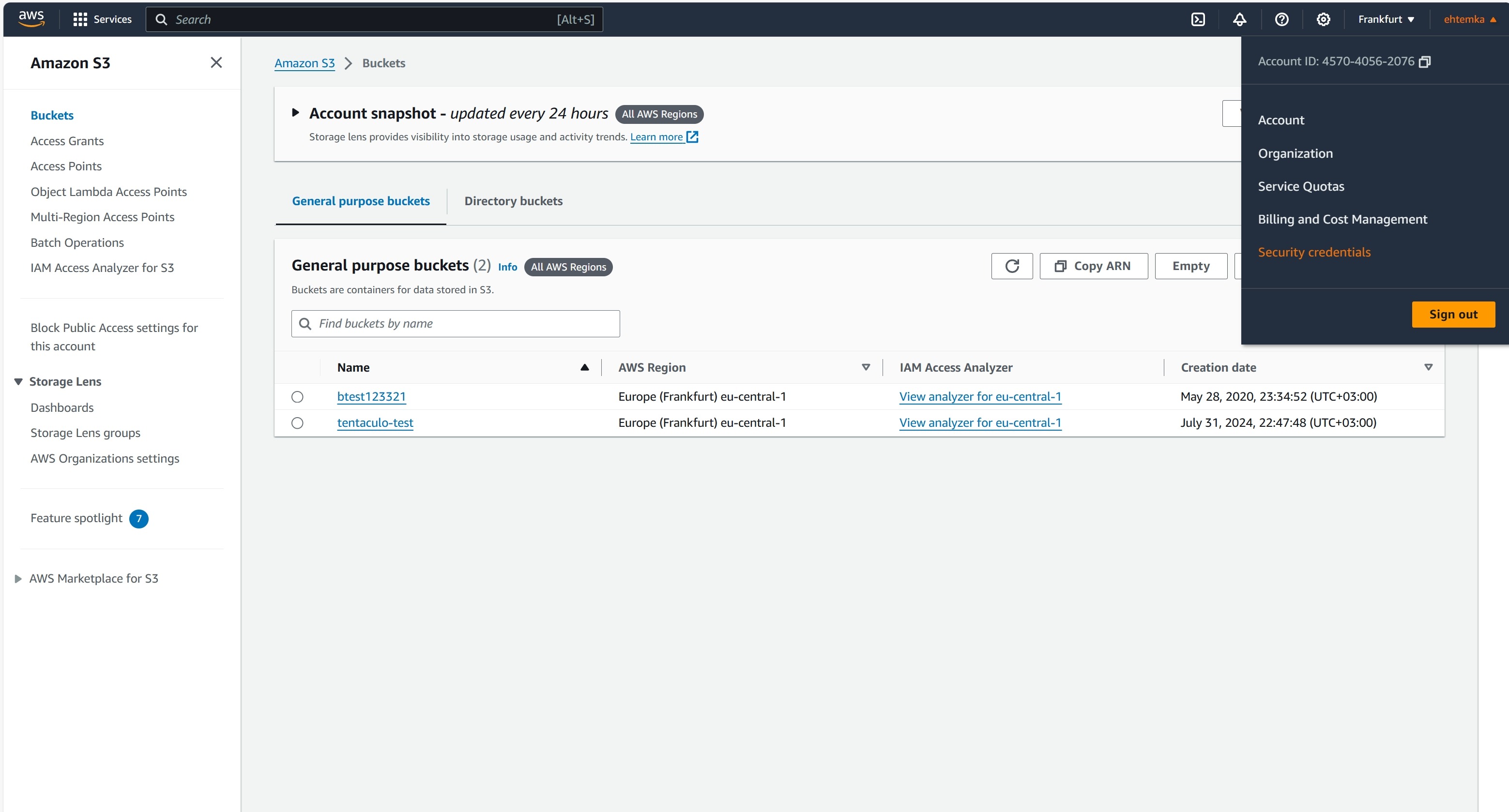1509x812 pixels.
Task: Expand AWS Marketplace for S3
Action: tap(18, 578)
